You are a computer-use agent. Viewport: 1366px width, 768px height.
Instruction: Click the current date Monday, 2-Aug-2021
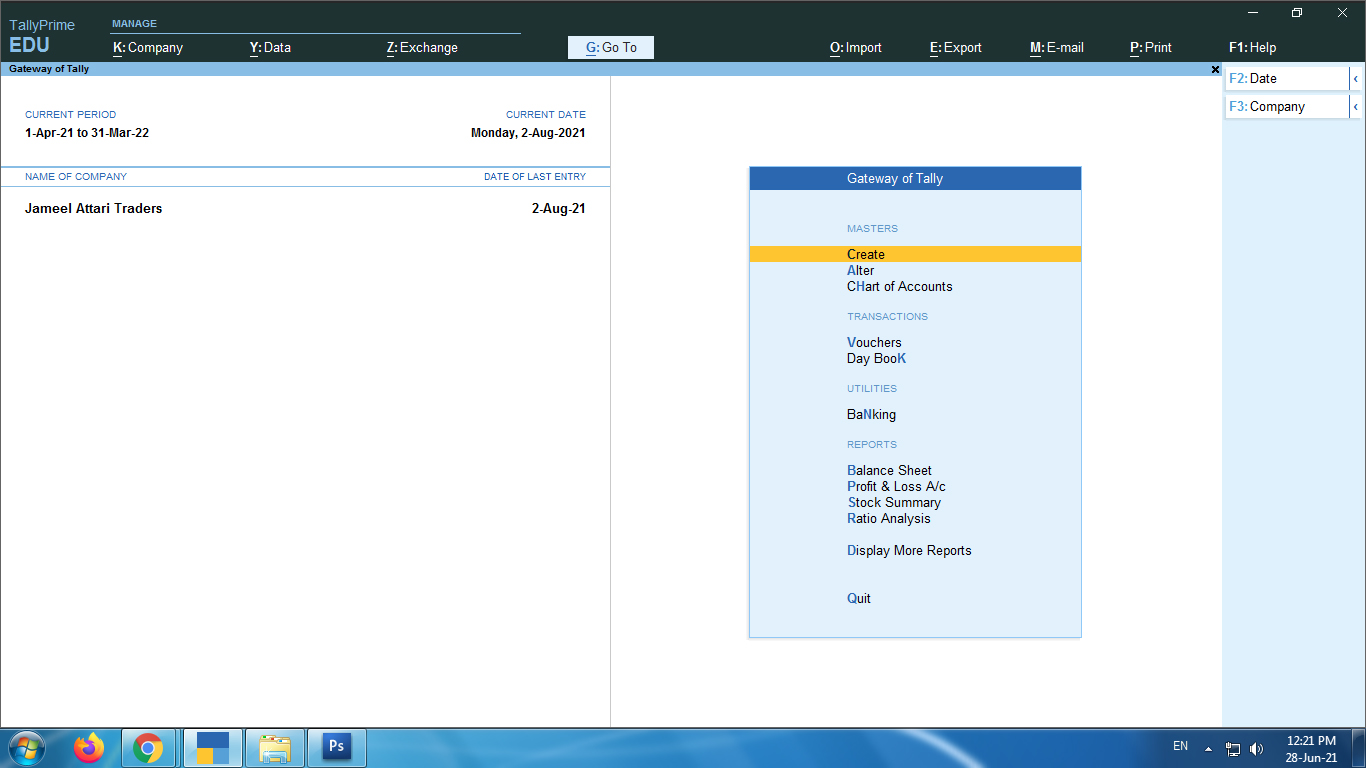click(528, 133)
